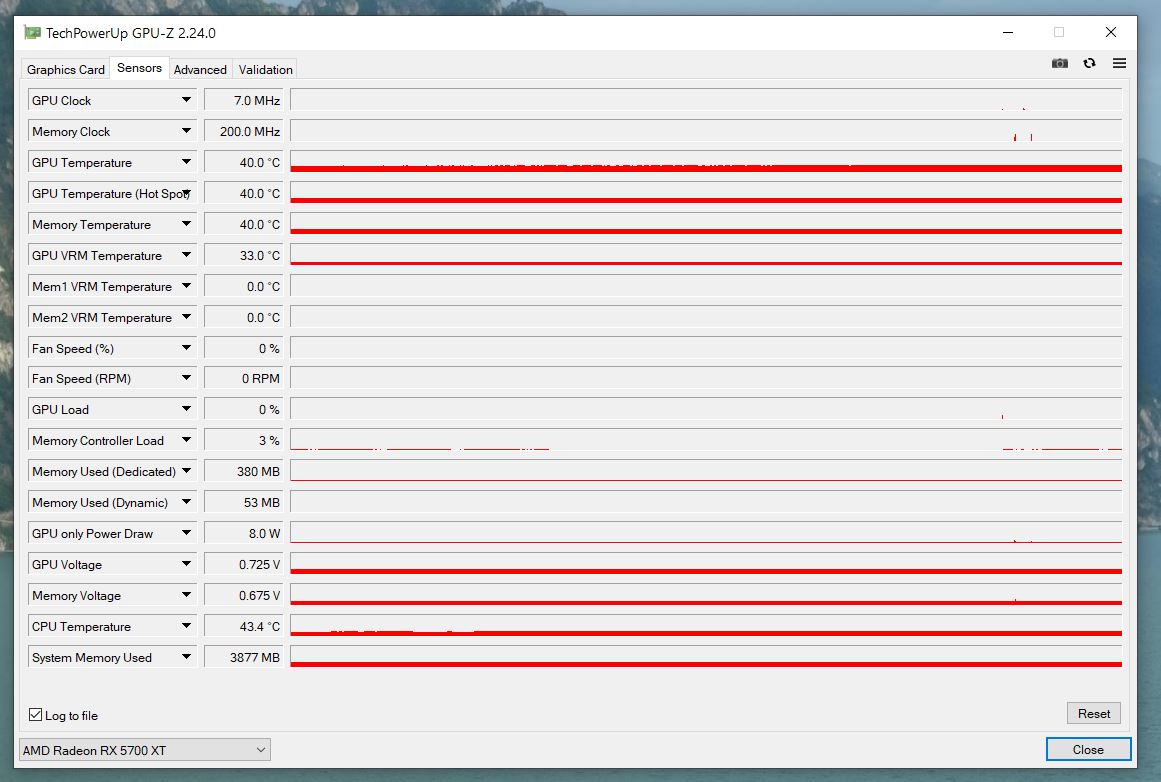Click the 43.4 °C CPU Temperature value
The image size is (1161, 782).
tap(244, 626)
